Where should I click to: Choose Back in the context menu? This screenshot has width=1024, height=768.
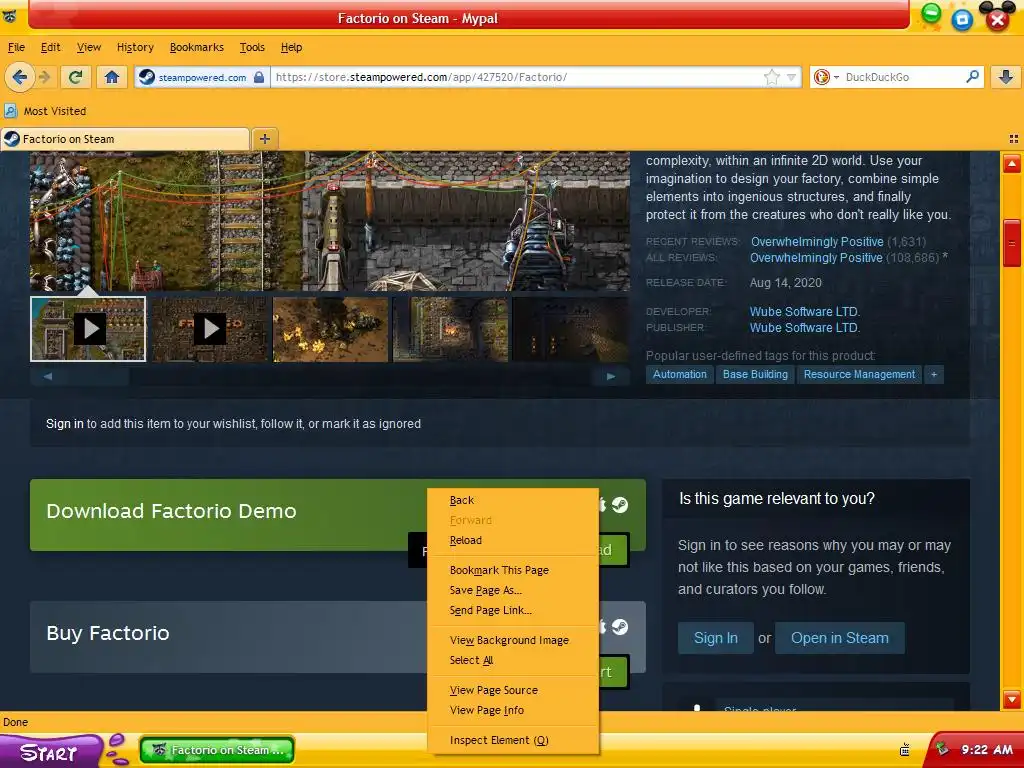tap(513, 500)
